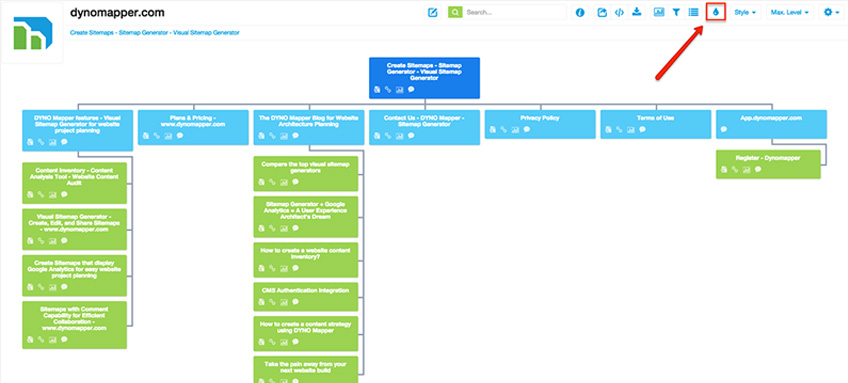Click comment icon on Terms of Use node

point(642,130)
